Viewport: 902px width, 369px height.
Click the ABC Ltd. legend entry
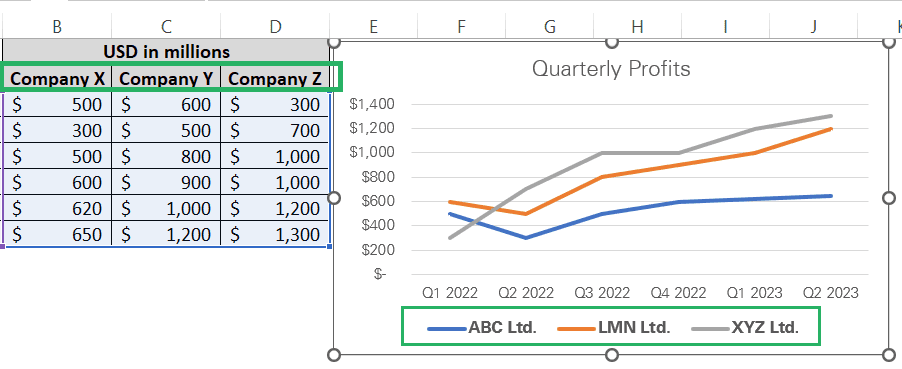tap(482, 328)
